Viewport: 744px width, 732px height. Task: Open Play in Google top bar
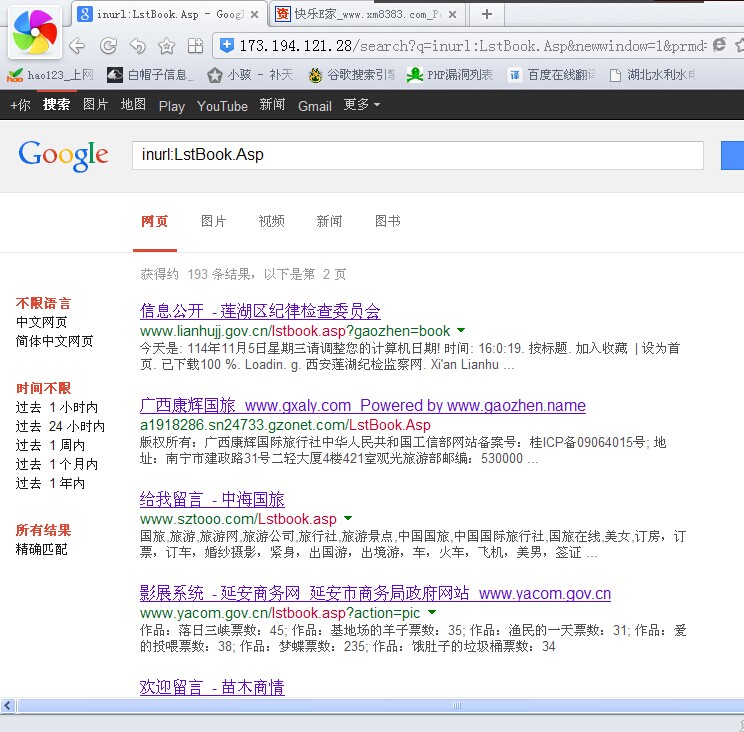(171, 106)
